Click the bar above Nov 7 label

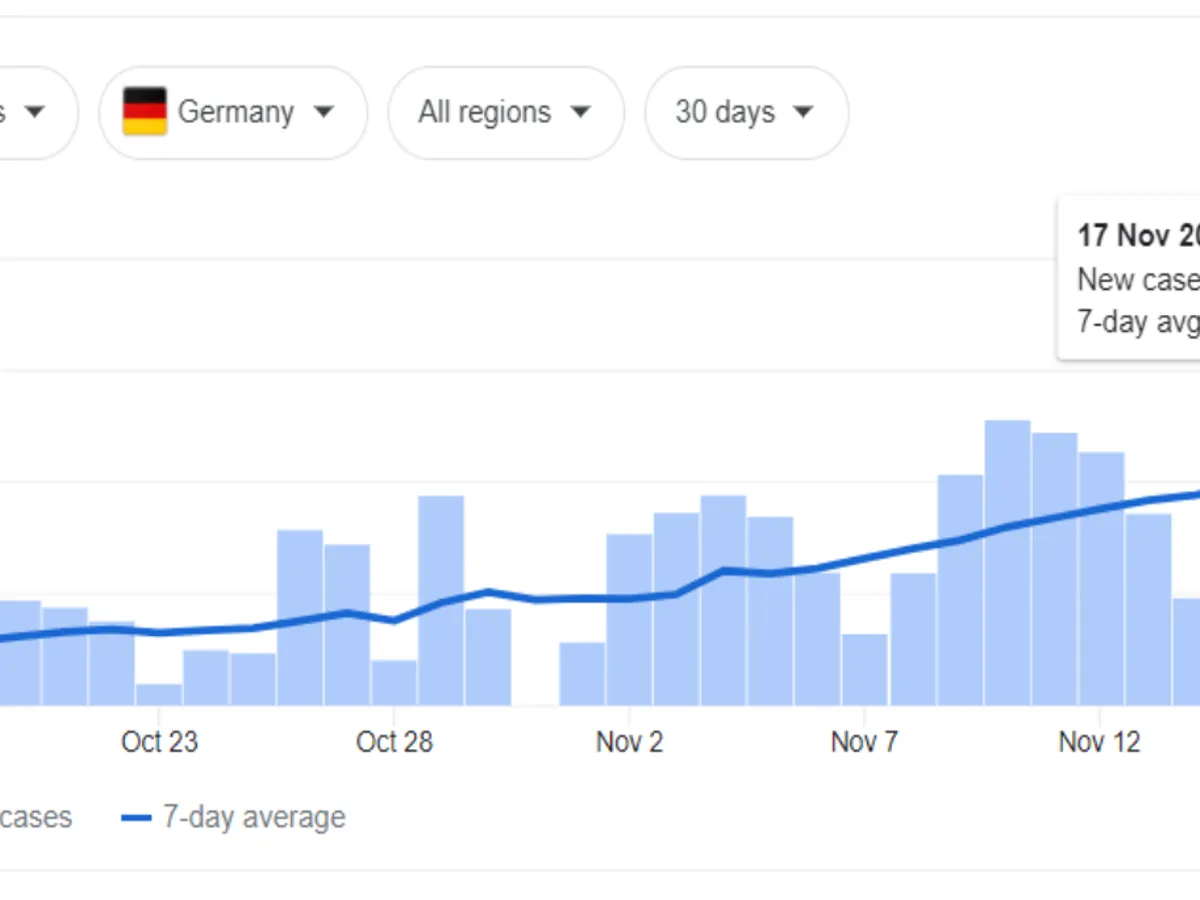tap(864, 669)
